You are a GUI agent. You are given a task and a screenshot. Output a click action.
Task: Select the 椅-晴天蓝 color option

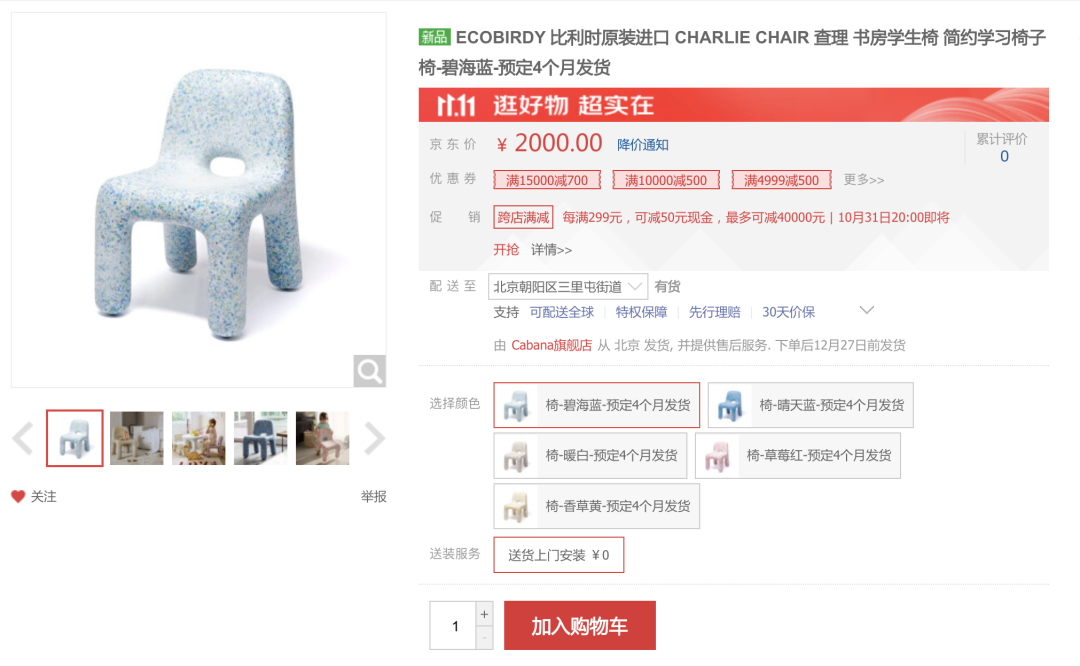coord(811,405)
